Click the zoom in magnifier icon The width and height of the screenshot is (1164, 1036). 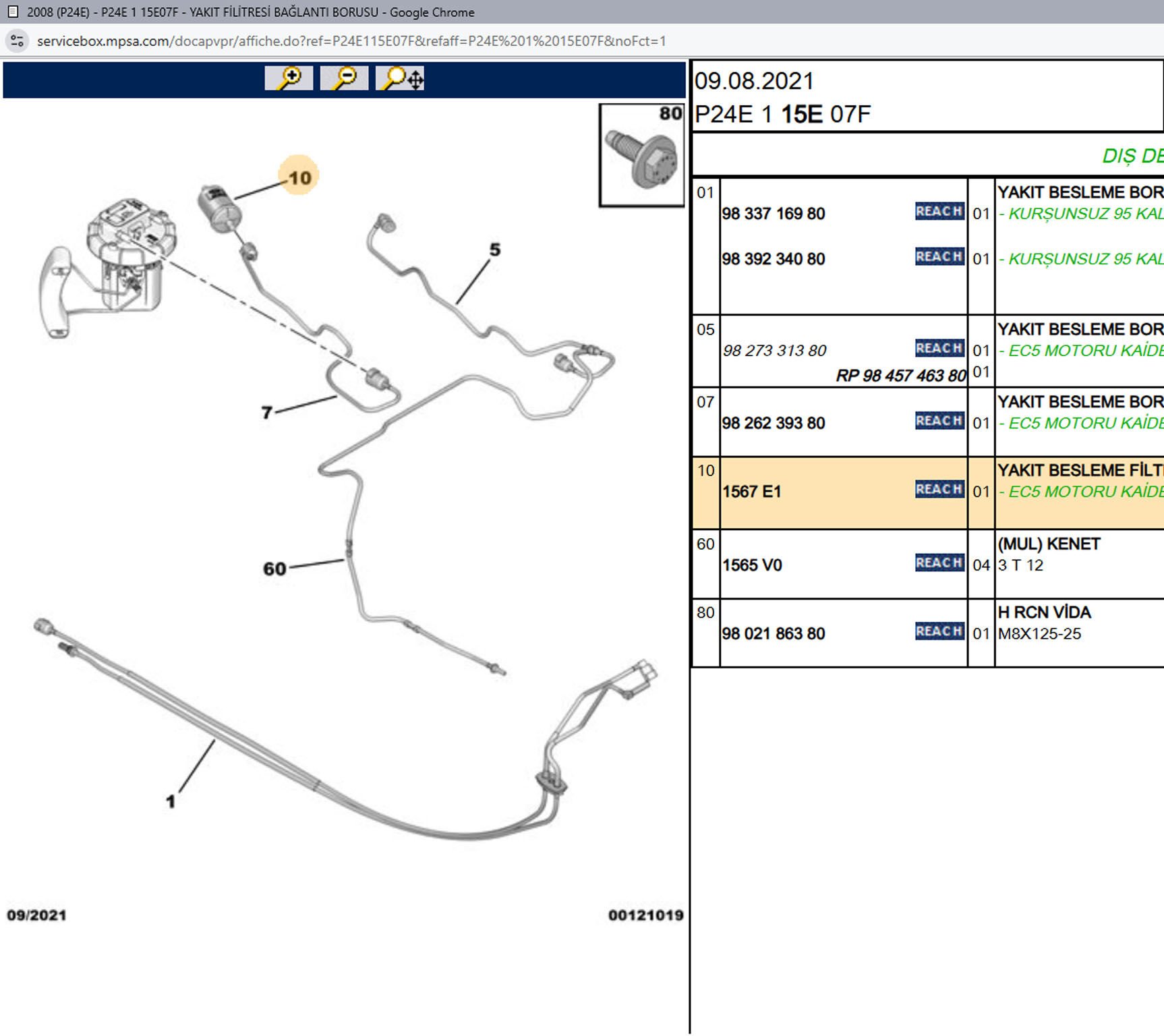point(289,78)
